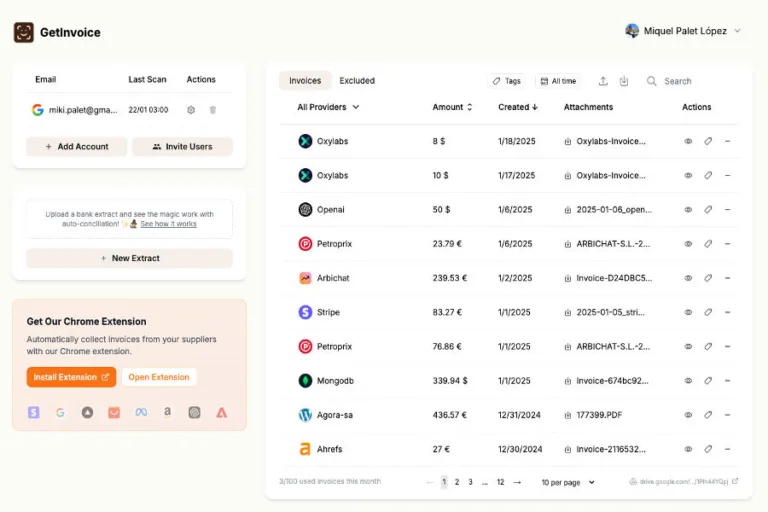Tag the Mongodb invoice row
This screenshot has width=768, height=512.
tap(708, 381)
